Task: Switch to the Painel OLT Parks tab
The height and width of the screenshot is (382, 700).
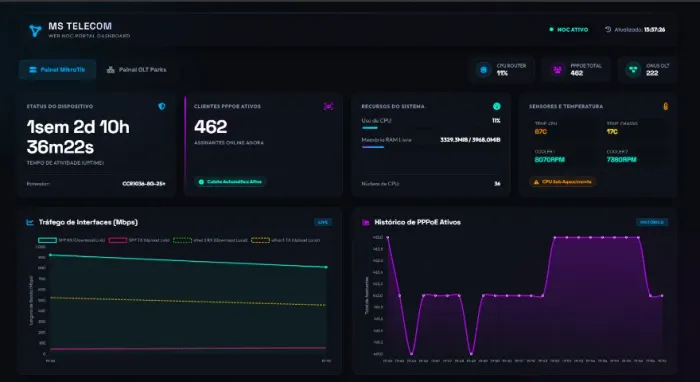Action: tap(136, 70)
